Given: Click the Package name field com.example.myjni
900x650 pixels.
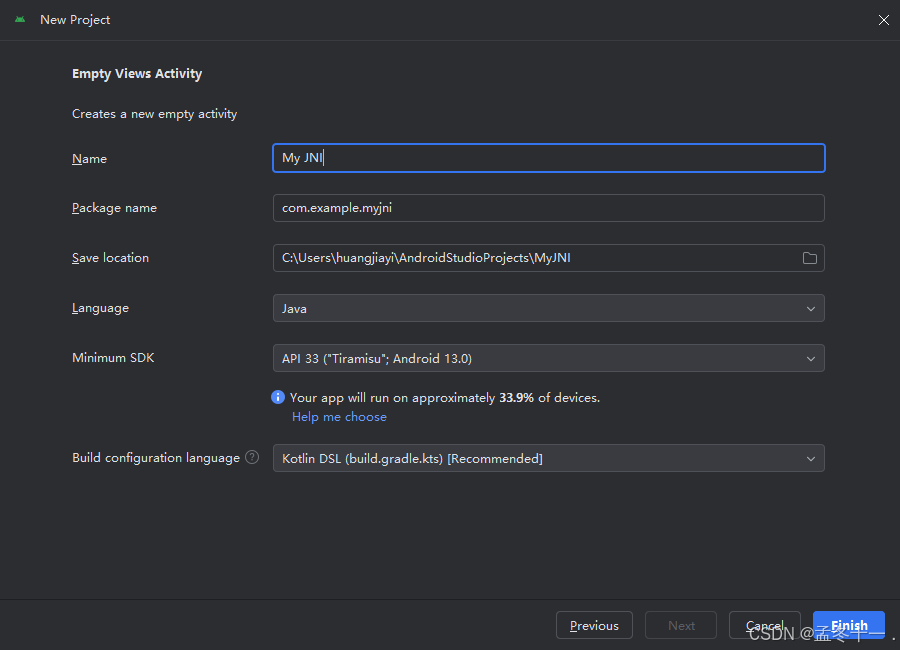Looking at the screenshot, I should point(549,208).
